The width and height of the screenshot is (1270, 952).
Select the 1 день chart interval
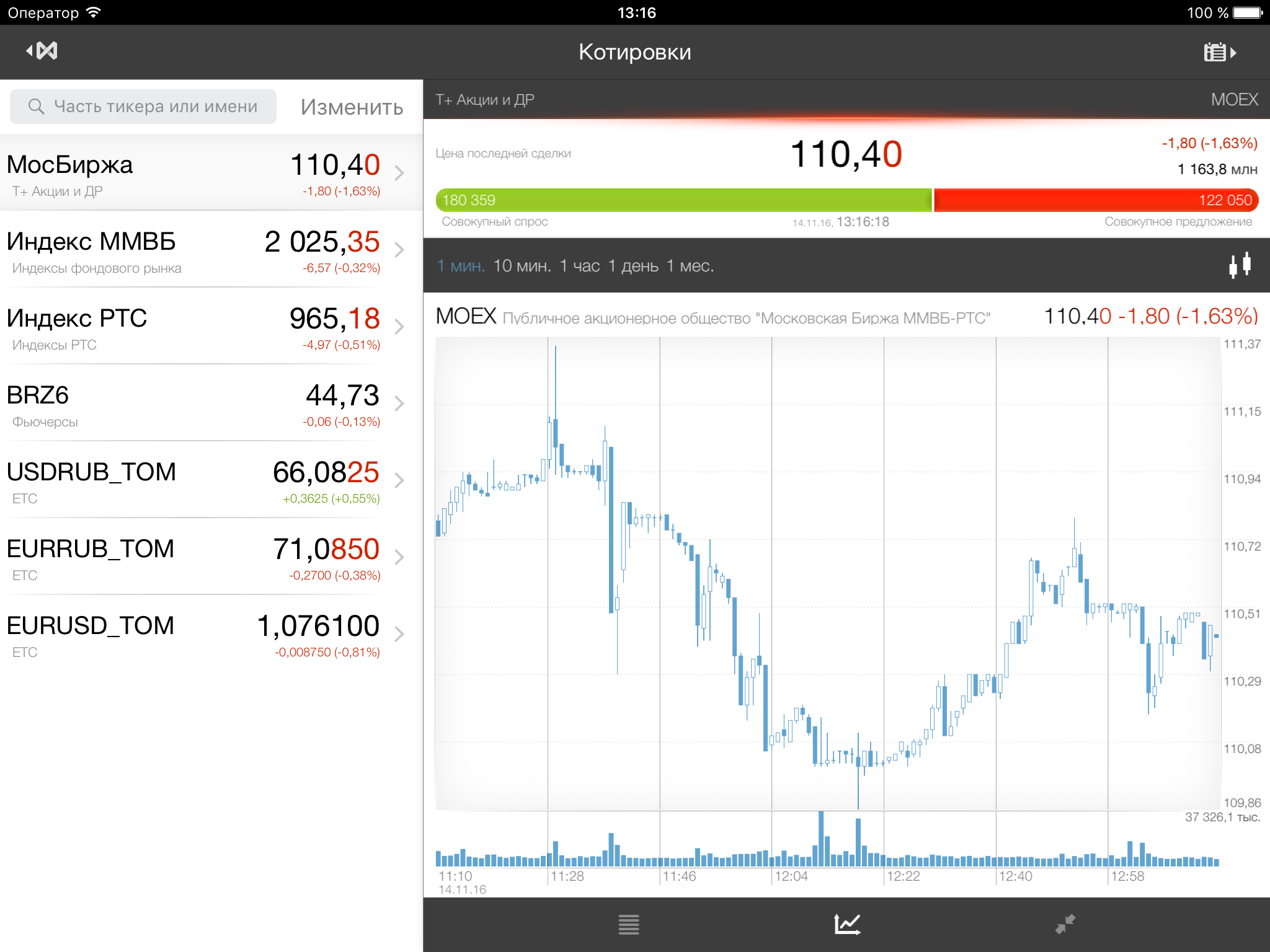click(x=633, y=266)
